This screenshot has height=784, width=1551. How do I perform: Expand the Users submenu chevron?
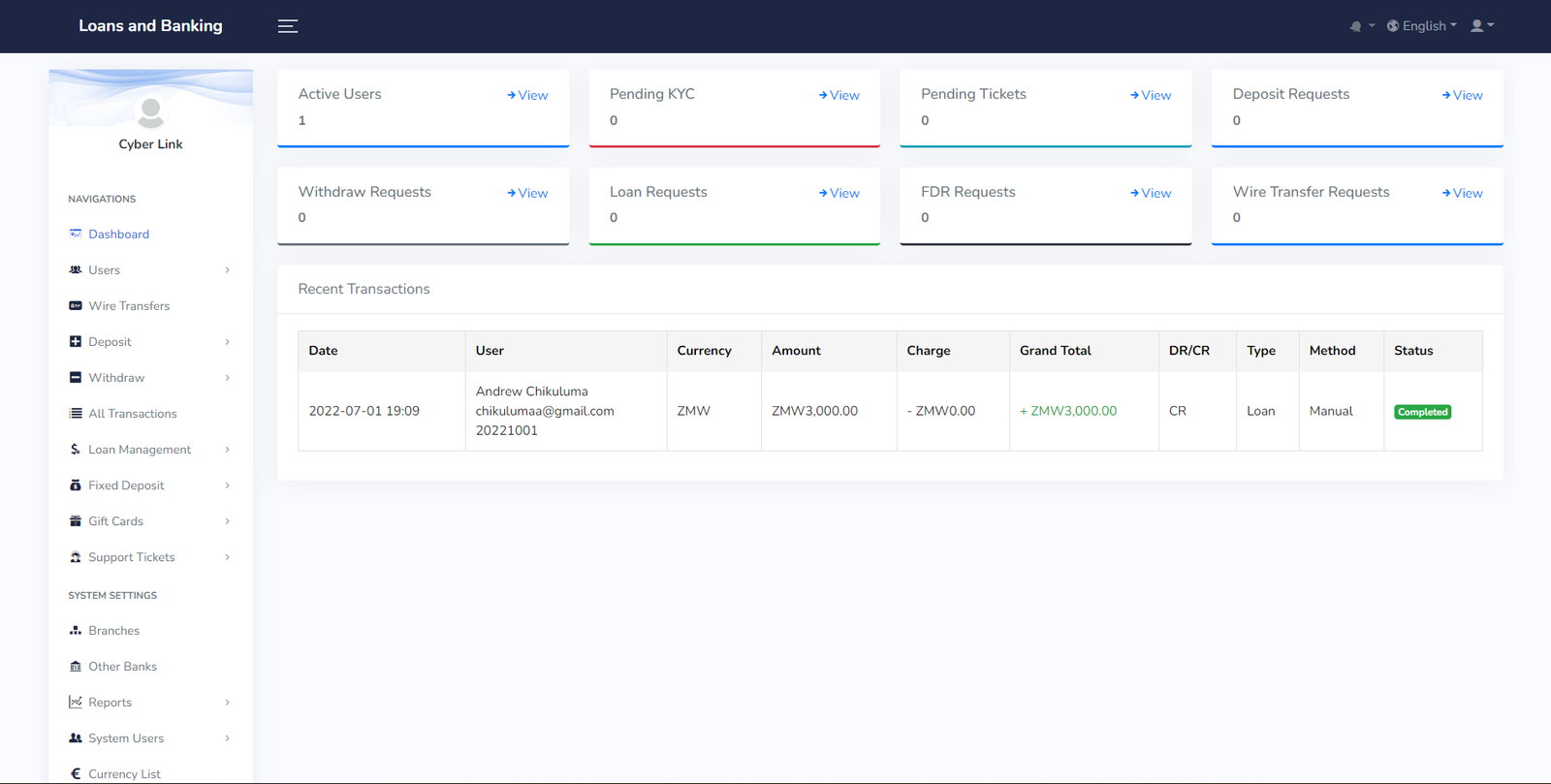228,270
